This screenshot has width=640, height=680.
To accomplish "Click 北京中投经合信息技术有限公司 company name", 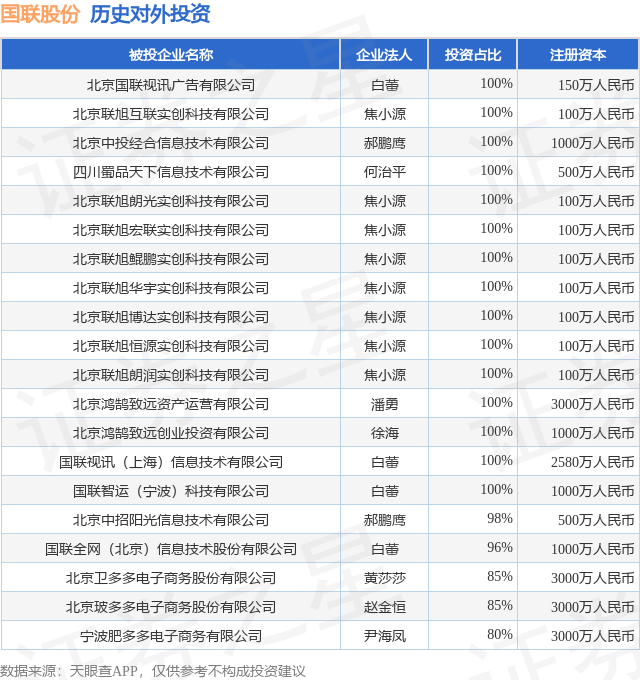I will point(171,143).
